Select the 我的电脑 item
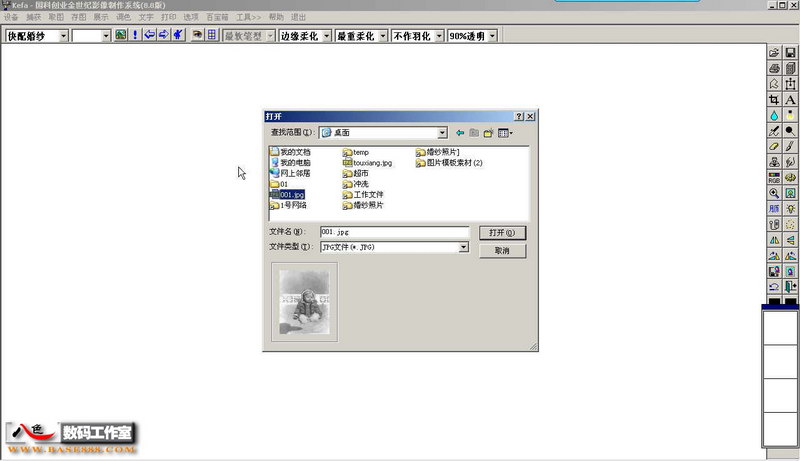 (x=290, y=163)
